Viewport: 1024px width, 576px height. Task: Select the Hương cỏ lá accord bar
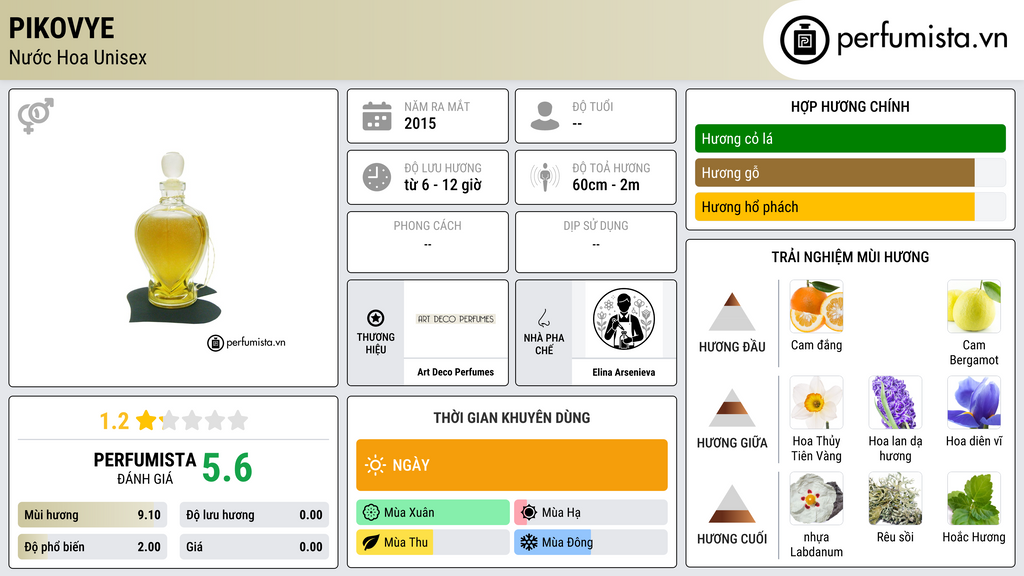(x=850, y=138)
